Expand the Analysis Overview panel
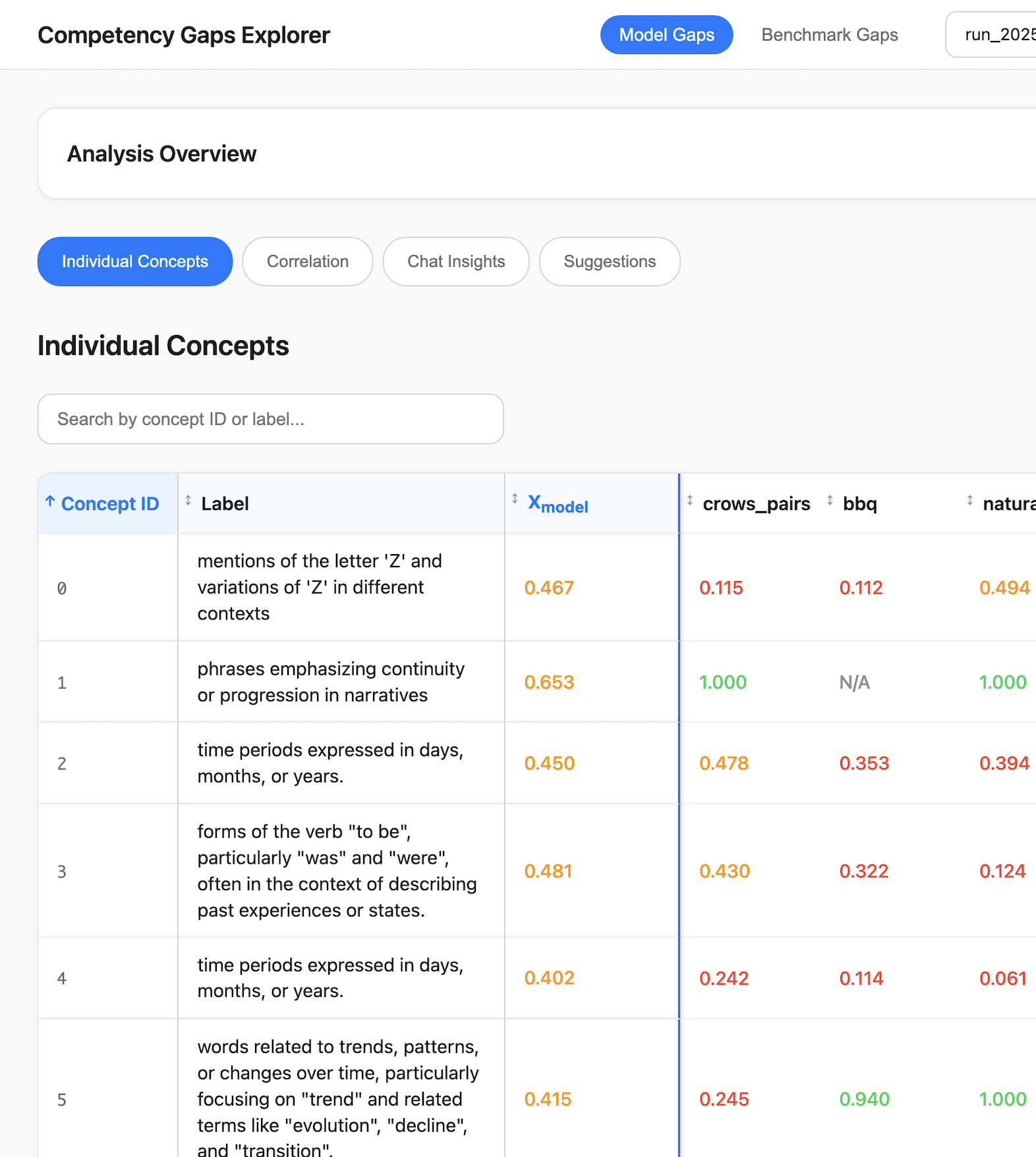1036x1157 pixels. click(537, 154)
